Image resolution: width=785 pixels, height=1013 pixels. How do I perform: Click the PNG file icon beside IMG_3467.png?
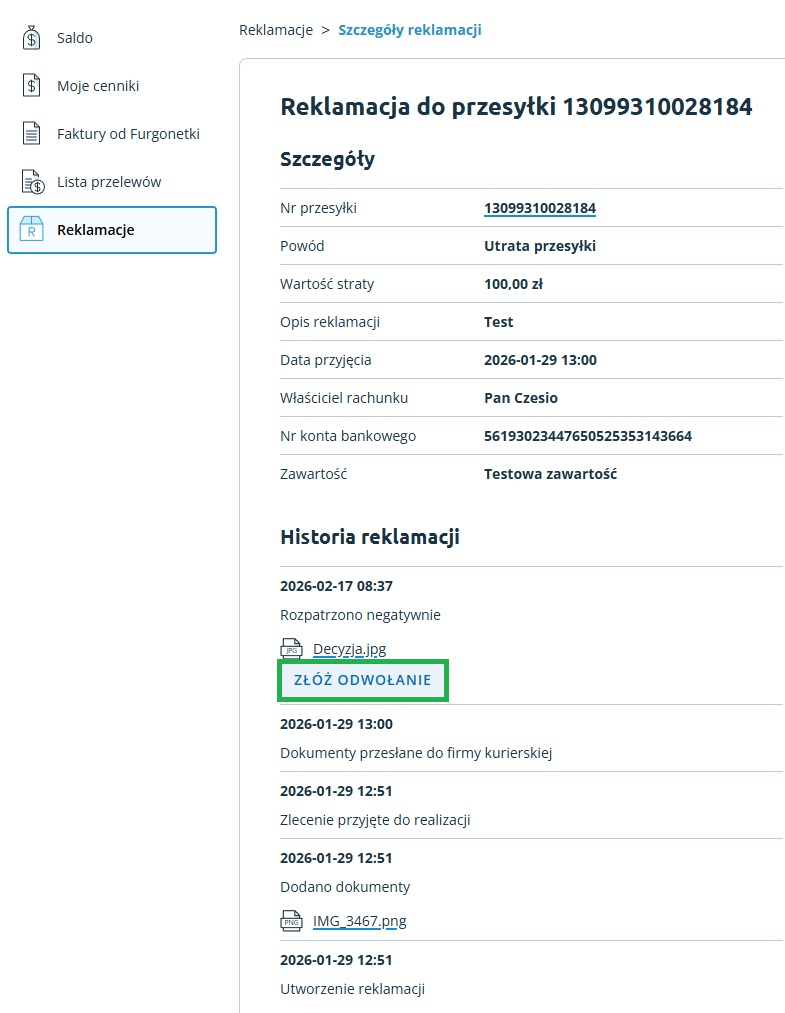pyautogui.click(x=292, y=921)
